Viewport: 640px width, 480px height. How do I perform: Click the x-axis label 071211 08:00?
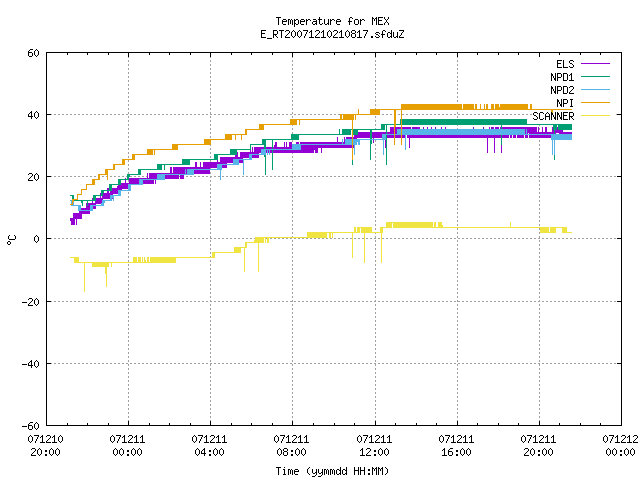point(291,446)
